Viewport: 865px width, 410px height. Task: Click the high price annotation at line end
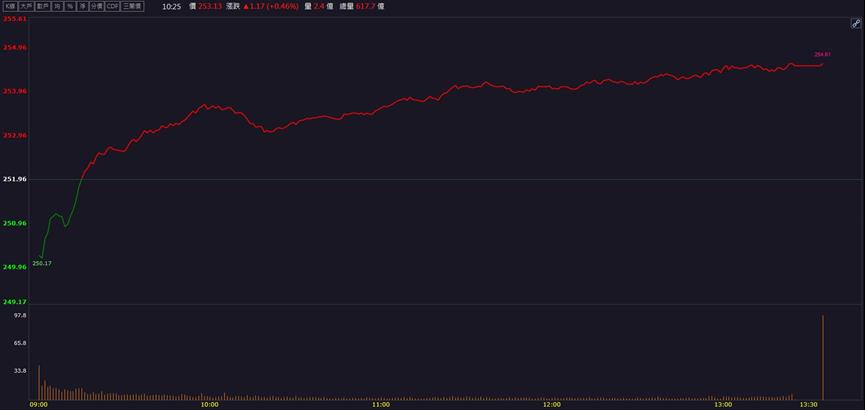822,55
